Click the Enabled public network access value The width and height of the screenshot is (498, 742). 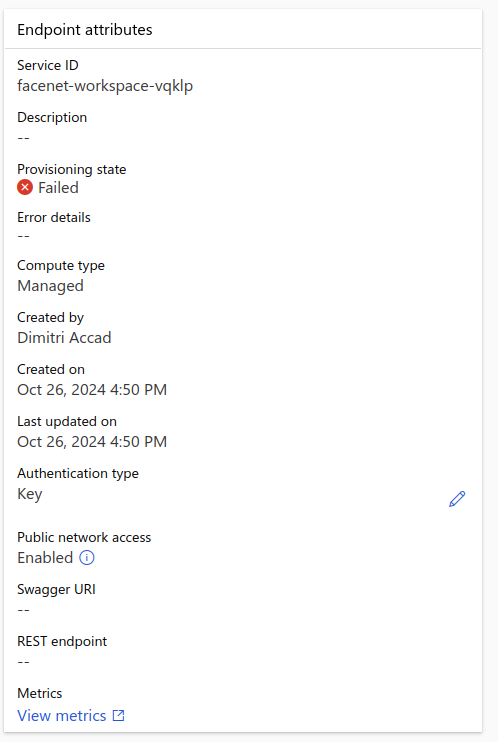[45, 557]
